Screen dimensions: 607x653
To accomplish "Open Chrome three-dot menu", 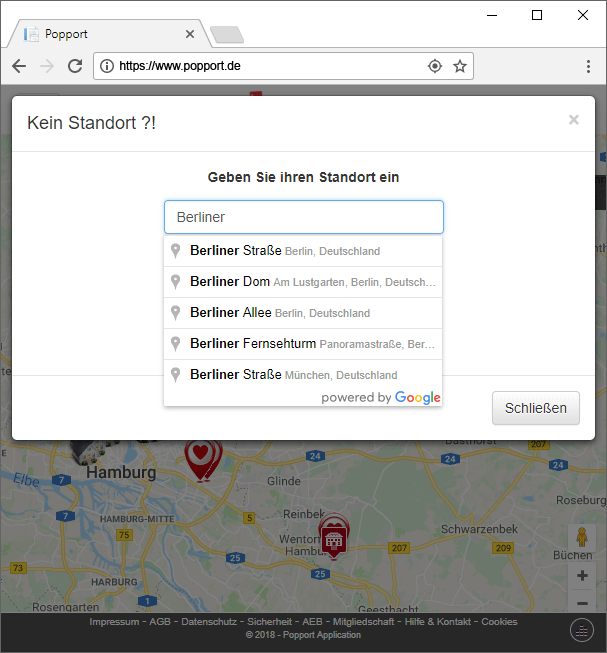I will point(588,66).
